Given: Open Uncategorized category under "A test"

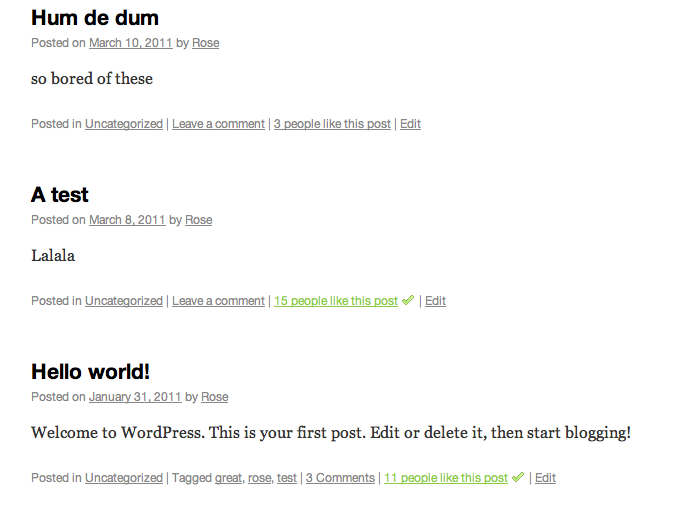Looking at the screenshot, I should 123,301.
